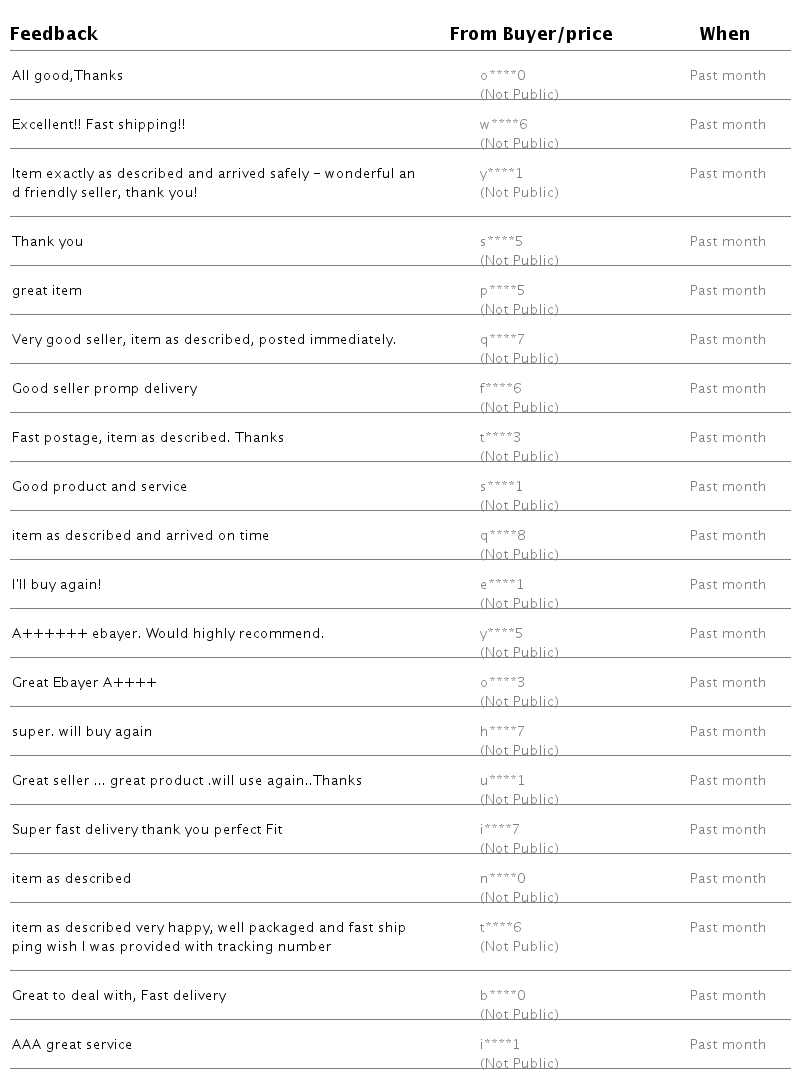Click buyer ID q****7
This screenshot has height=1088, width=800.
click(x=502, y=340)
